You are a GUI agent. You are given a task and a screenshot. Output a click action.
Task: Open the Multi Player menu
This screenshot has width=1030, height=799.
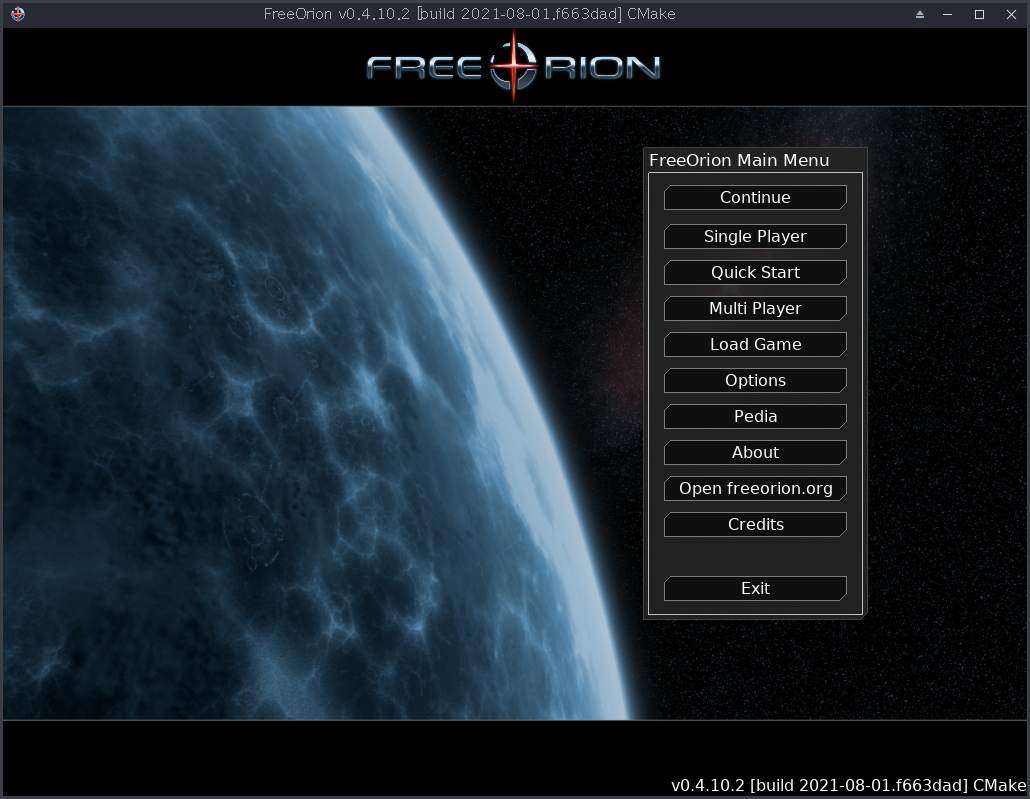tap(755, 308)
